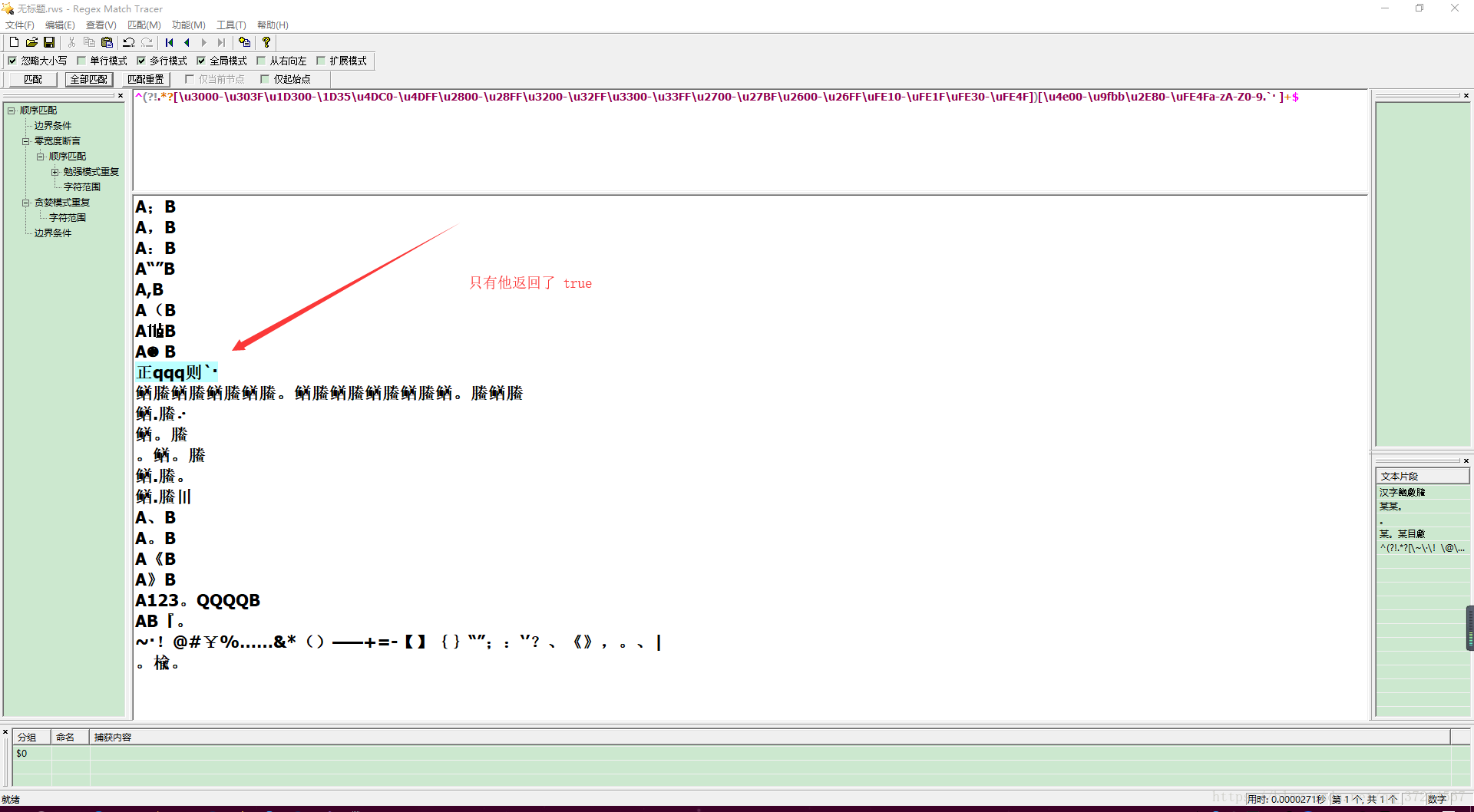Jump to the last match

point(222,42)
